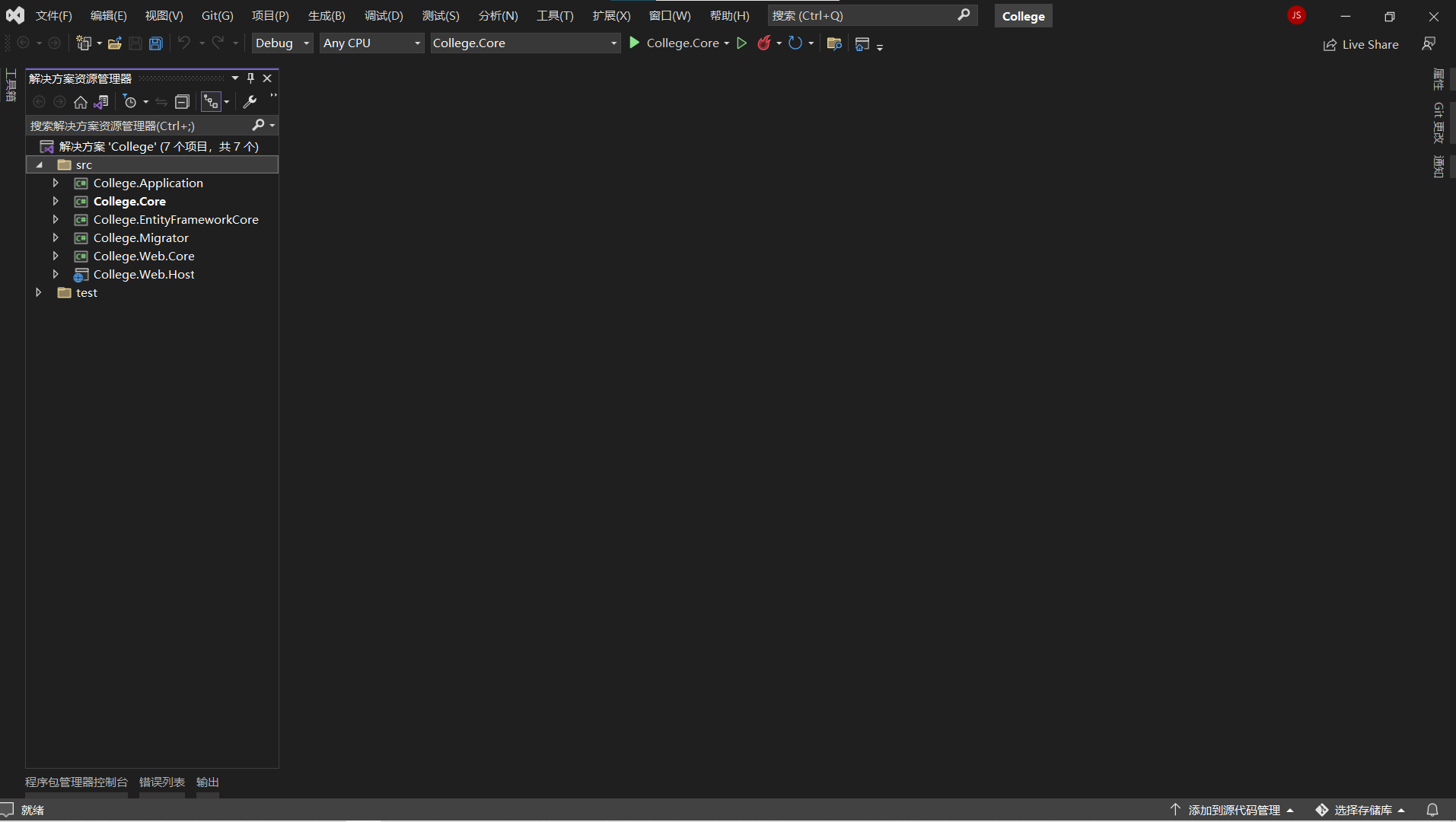Open the dropdown arrow beside the College.Core start button
Image resolution: width=1456 pixels, height=822 pixels.
point(727,43)
